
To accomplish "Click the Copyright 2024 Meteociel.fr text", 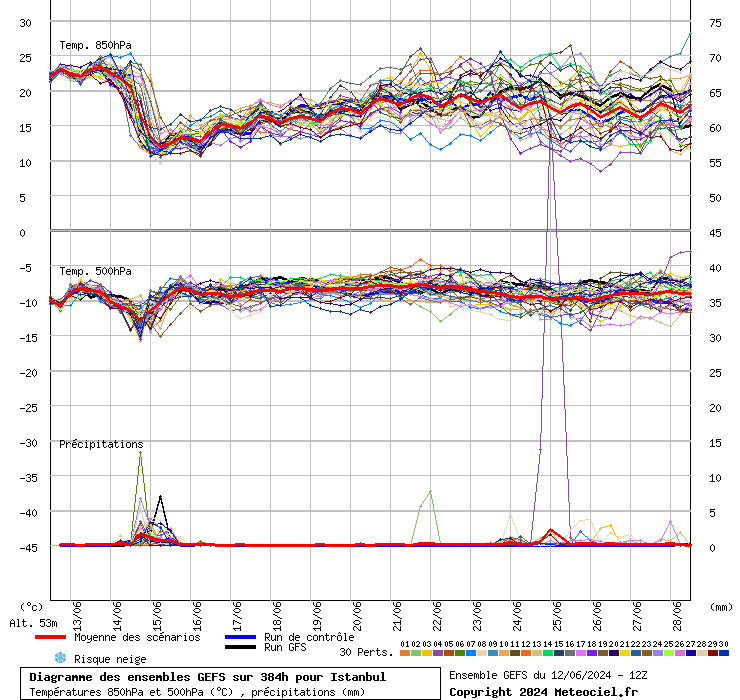I will 543,692.
